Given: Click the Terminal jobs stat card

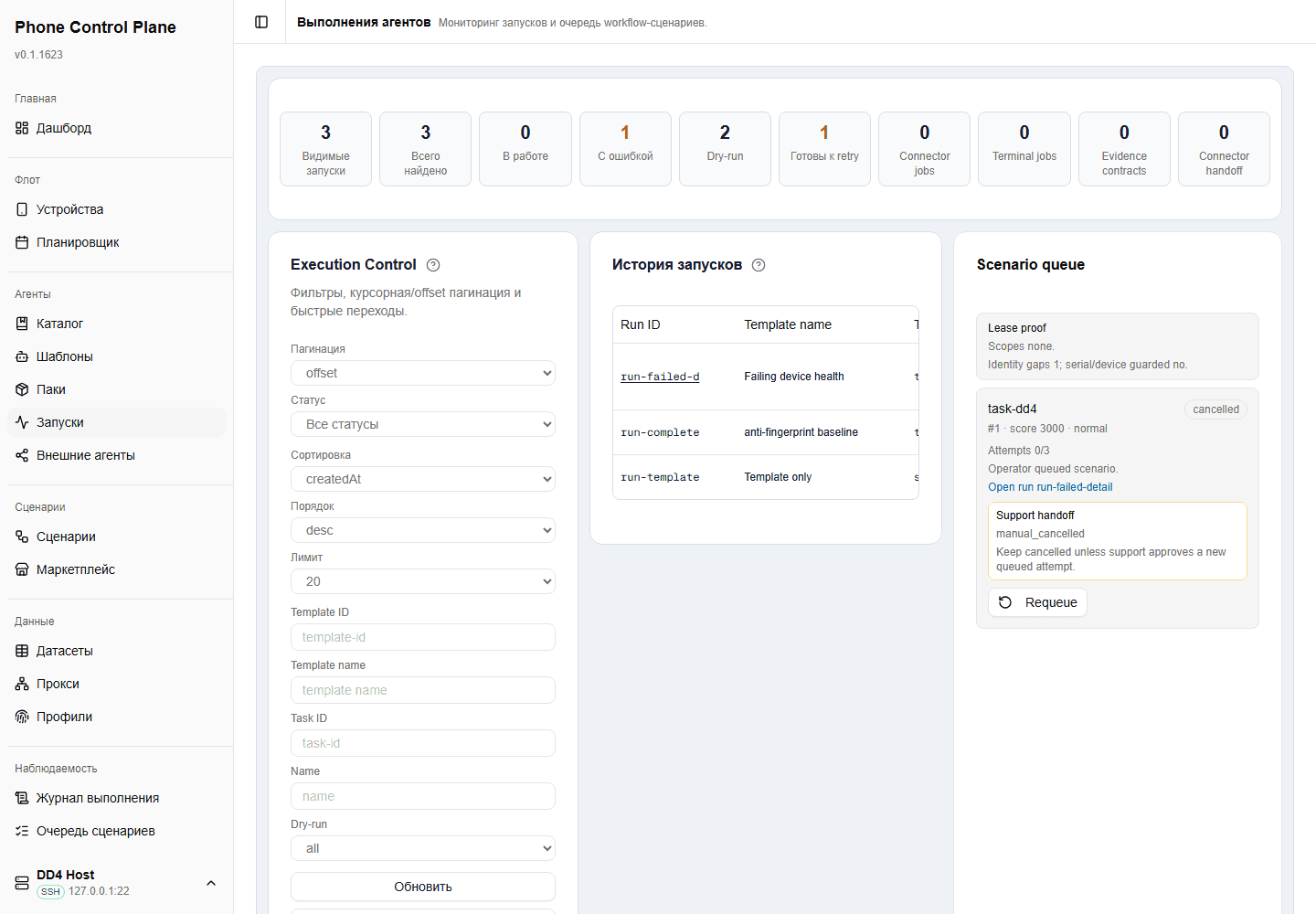Looking at the screenshot, I should [1024, 149].
